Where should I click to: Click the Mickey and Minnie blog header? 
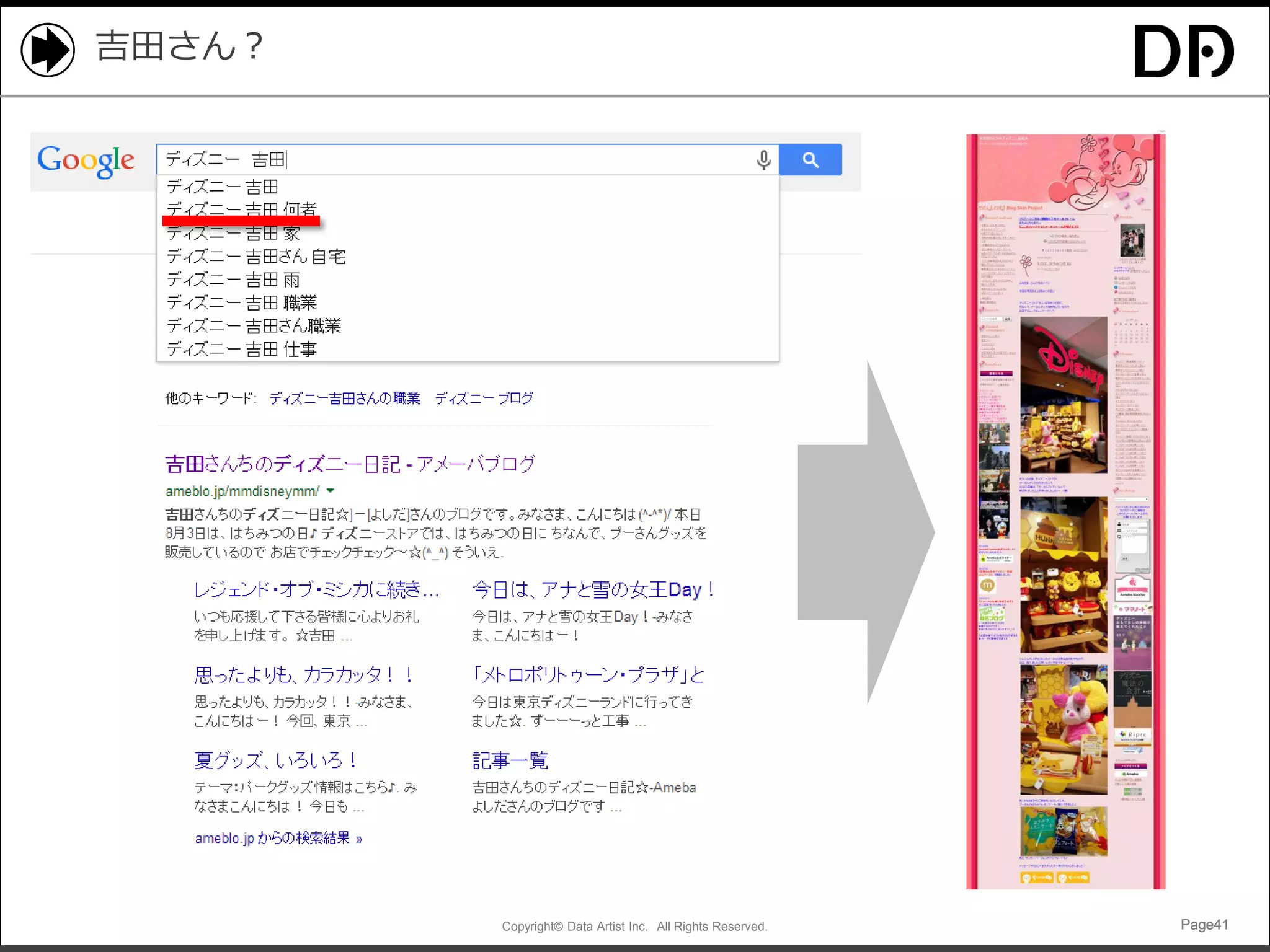coord(1065,172)
